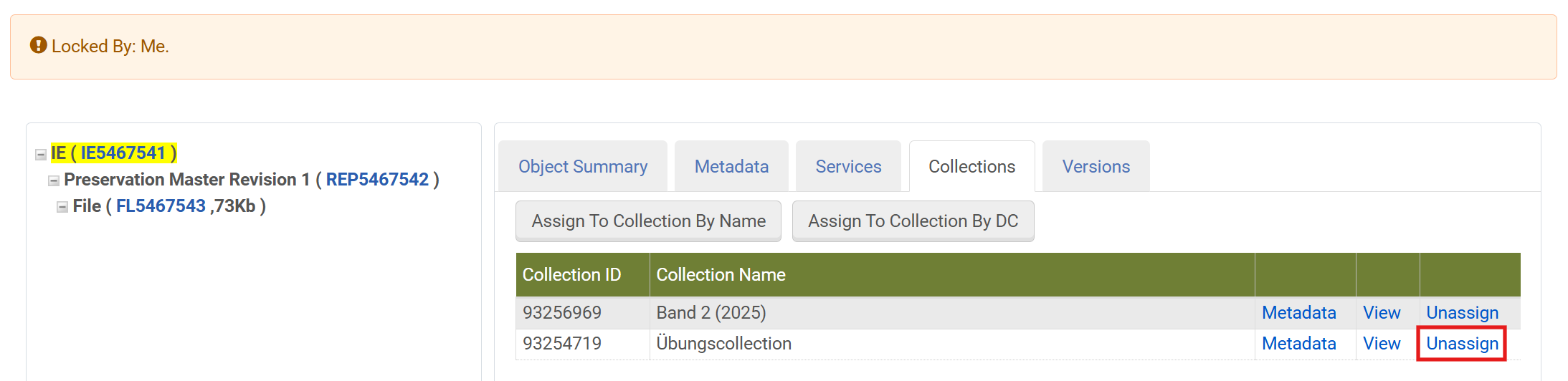1568x381 pixels.
Task: Switch to the Metadata tab
Action: tap(731, 167)
